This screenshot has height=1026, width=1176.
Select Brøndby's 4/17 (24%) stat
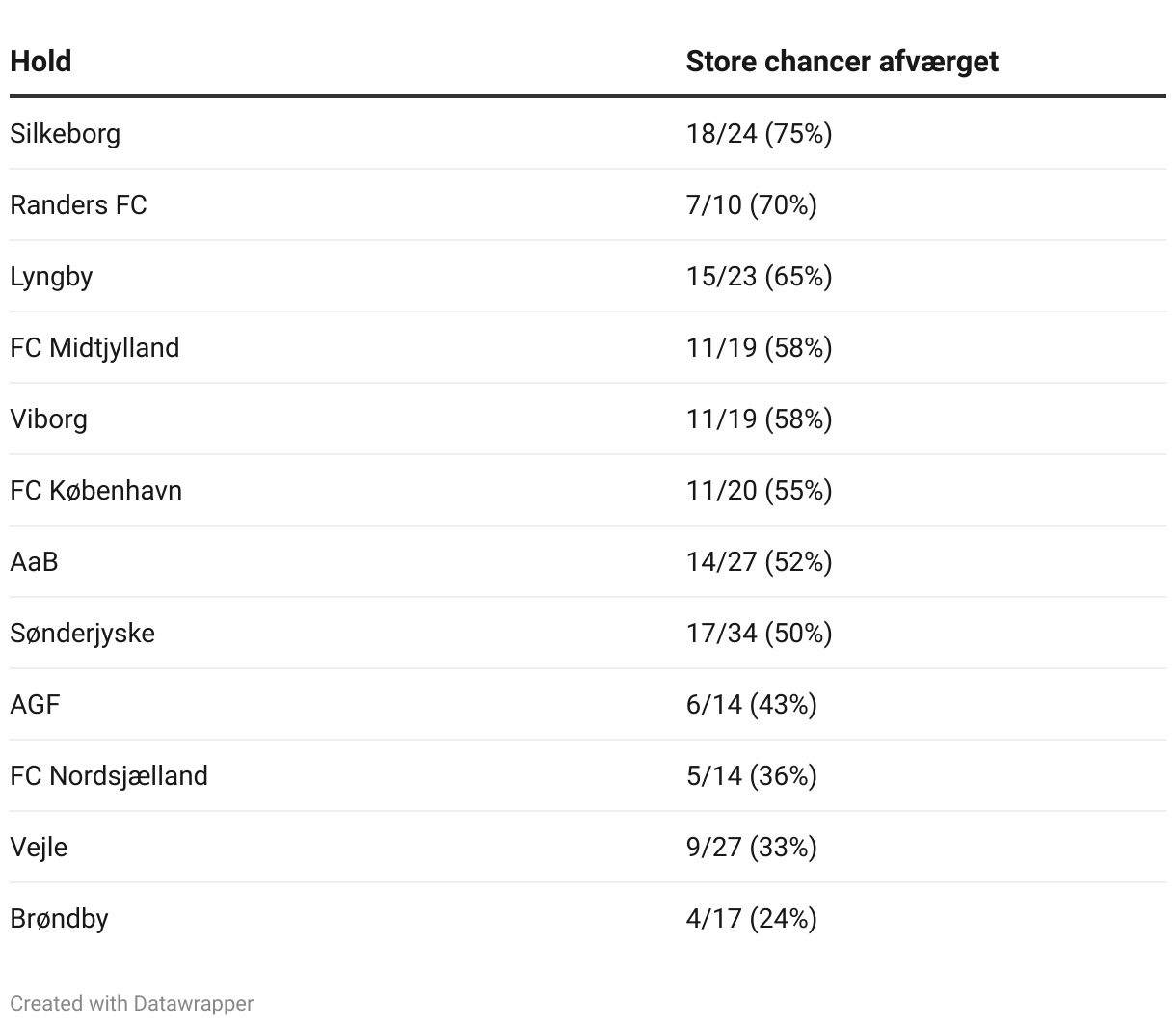(751, 918)
